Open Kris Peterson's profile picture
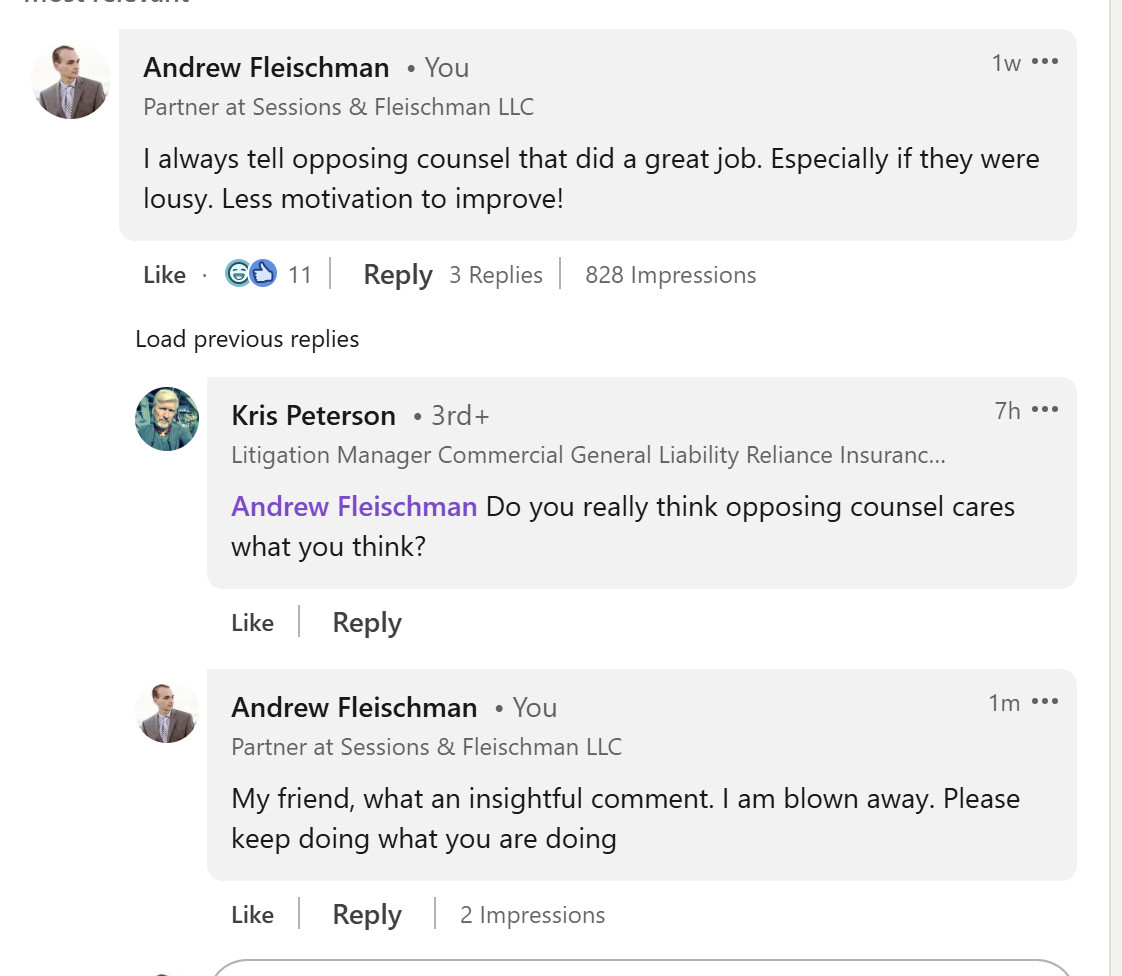 [167, 419]
